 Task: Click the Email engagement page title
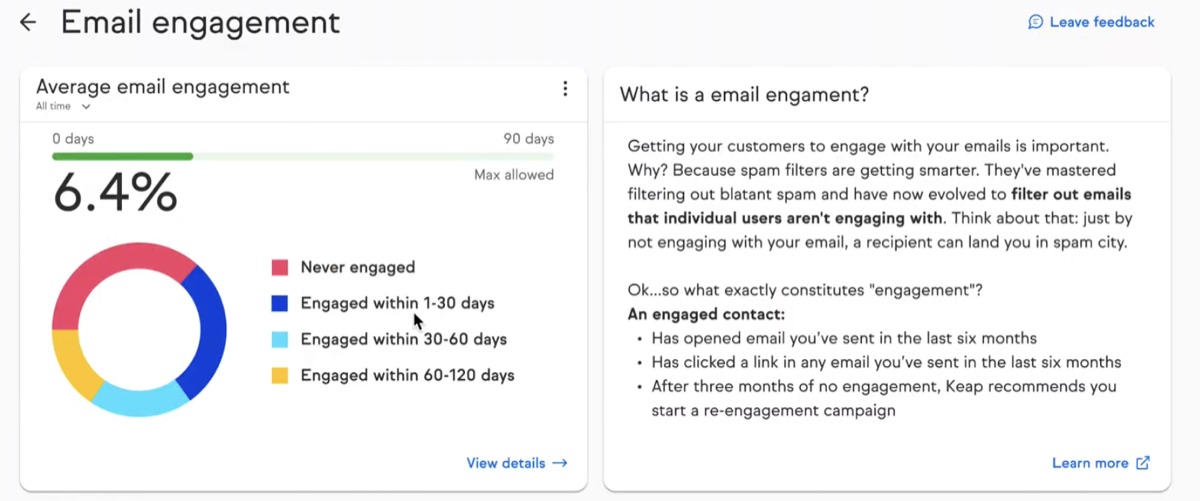tap(200, 22)
